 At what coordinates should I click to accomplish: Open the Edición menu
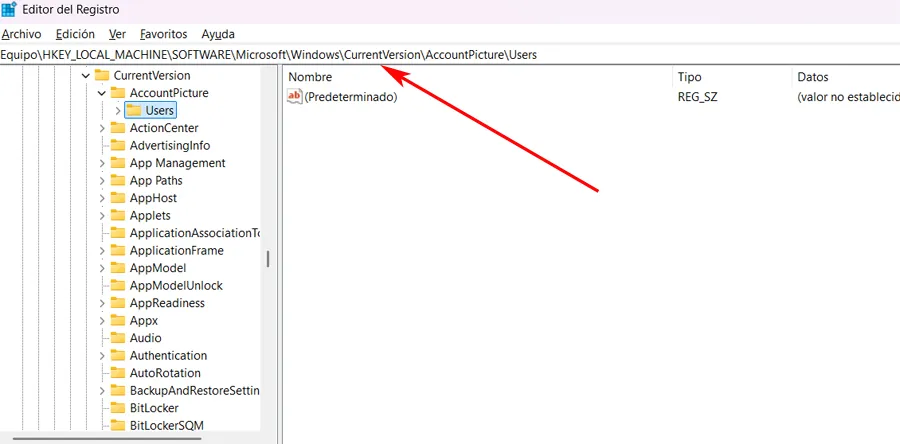click(75, 34)
